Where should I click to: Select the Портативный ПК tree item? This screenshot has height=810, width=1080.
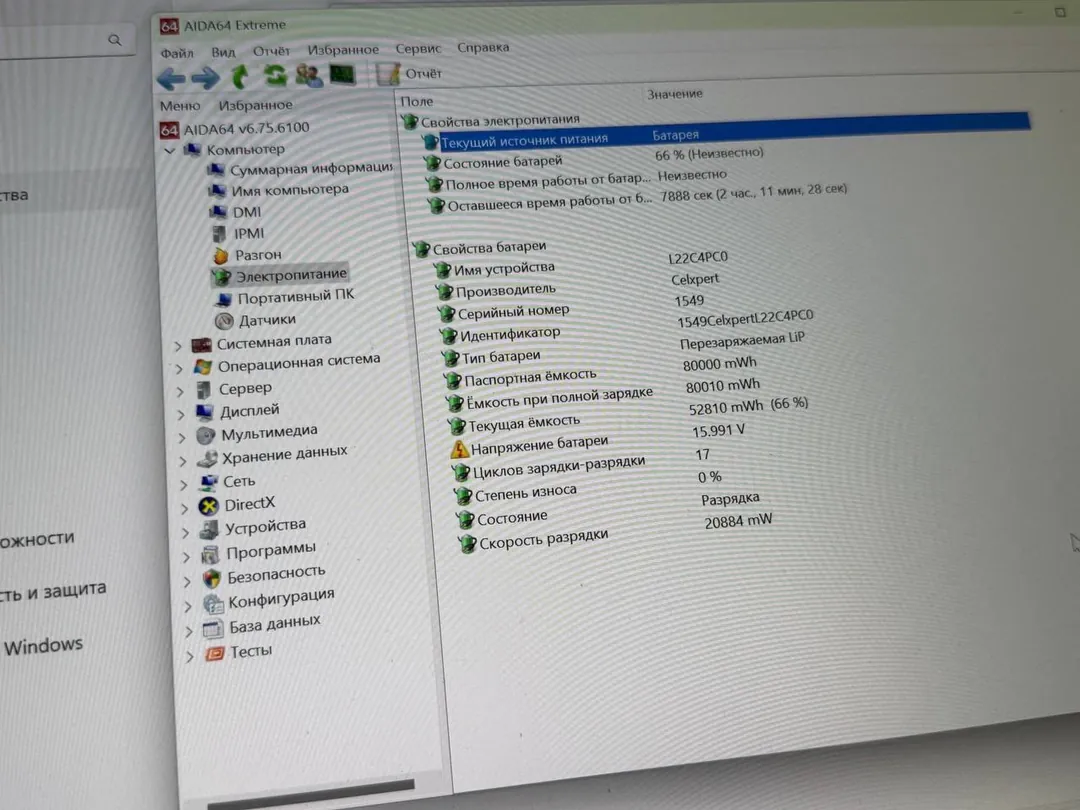click(x=285, y=296)
